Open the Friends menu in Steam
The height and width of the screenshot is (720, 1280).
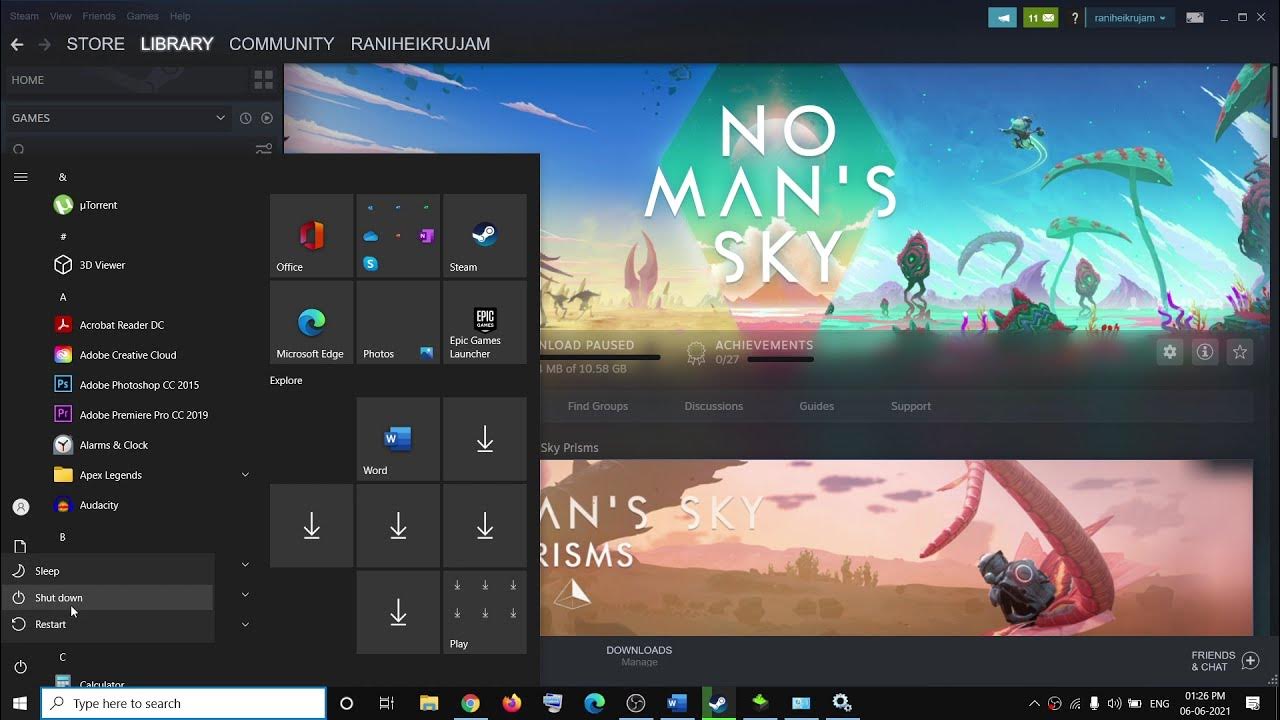99,16
